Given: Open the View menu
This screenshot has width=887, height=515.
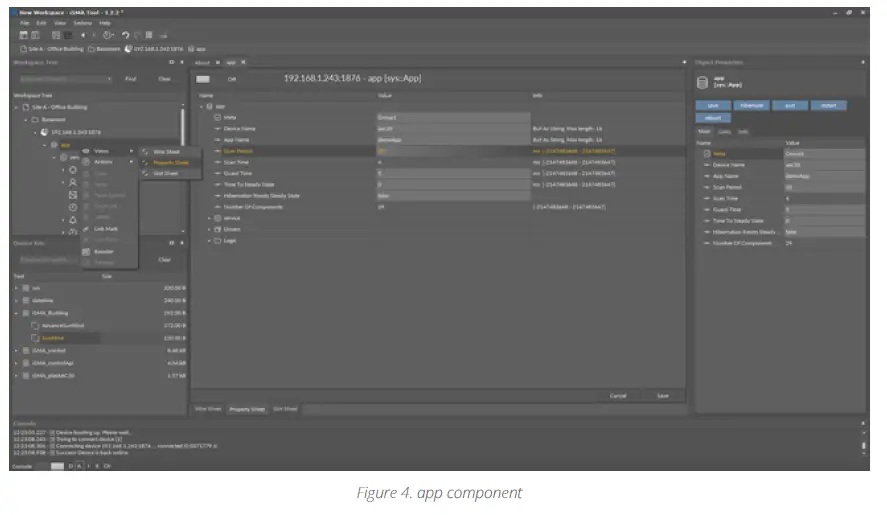Looking at the screenshot, I should [60, 23].
